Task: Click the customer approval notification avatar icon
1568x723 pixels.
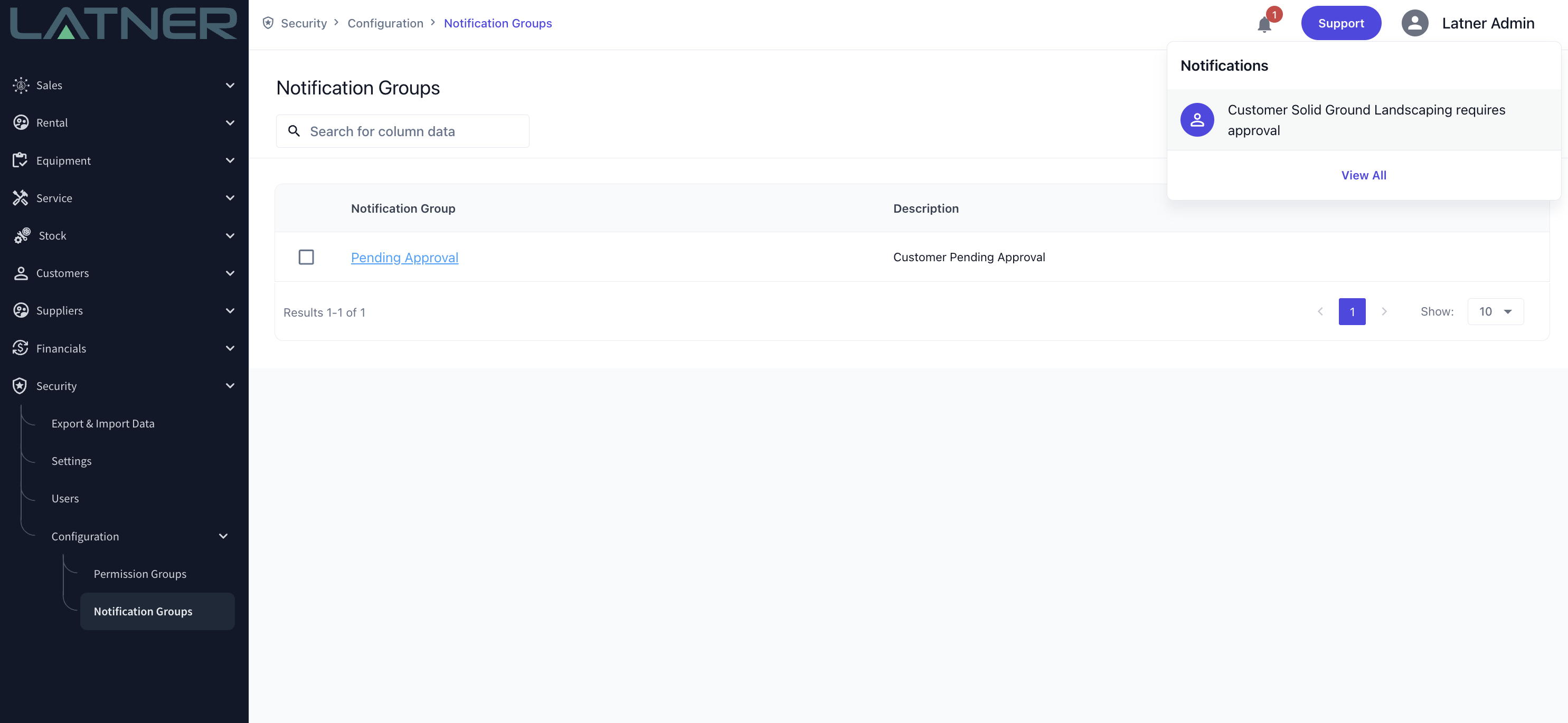Action: click(x=1197, y=120)
